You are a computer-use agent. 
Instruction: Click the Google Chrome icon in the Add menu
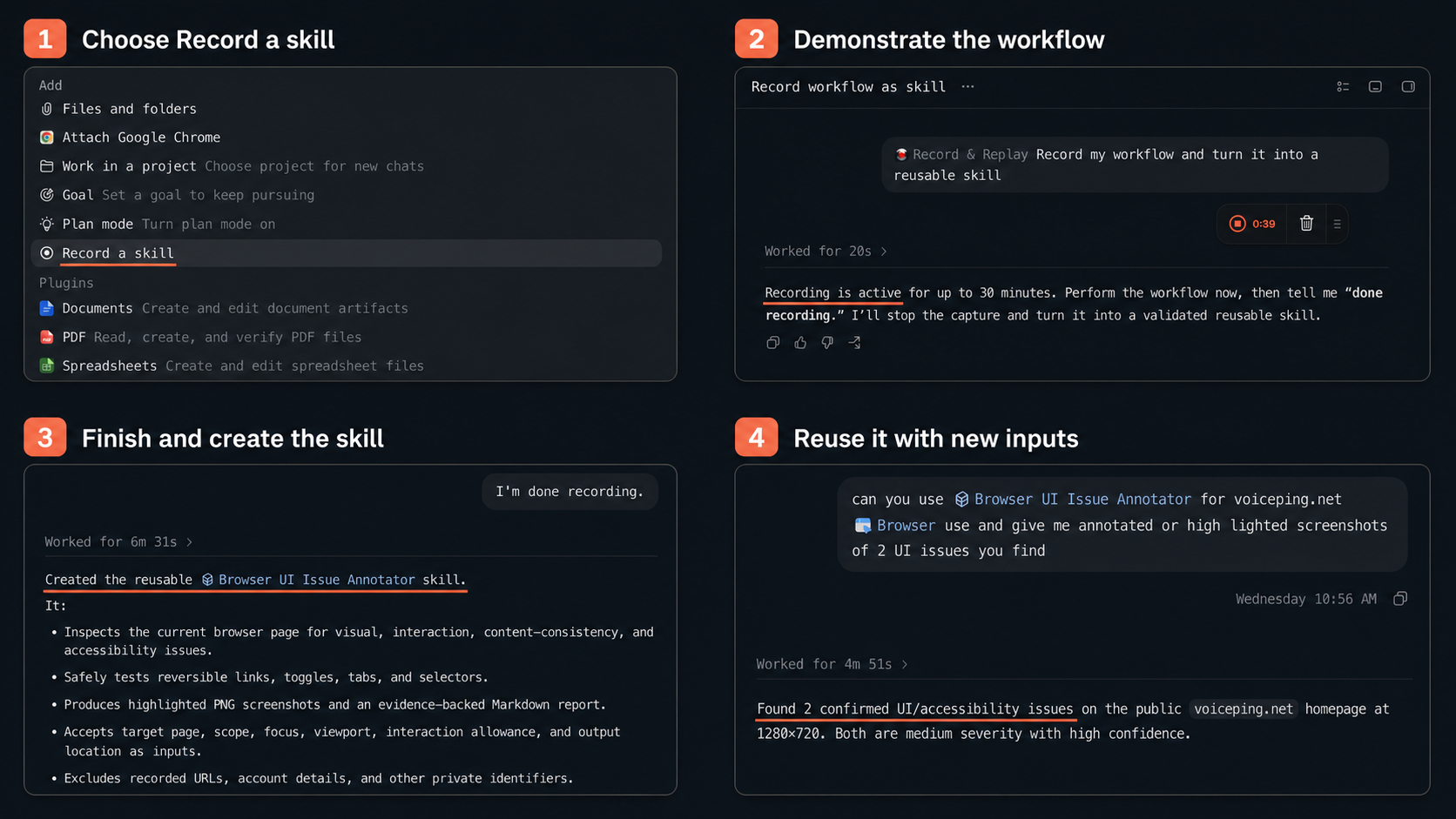[47, 138]
